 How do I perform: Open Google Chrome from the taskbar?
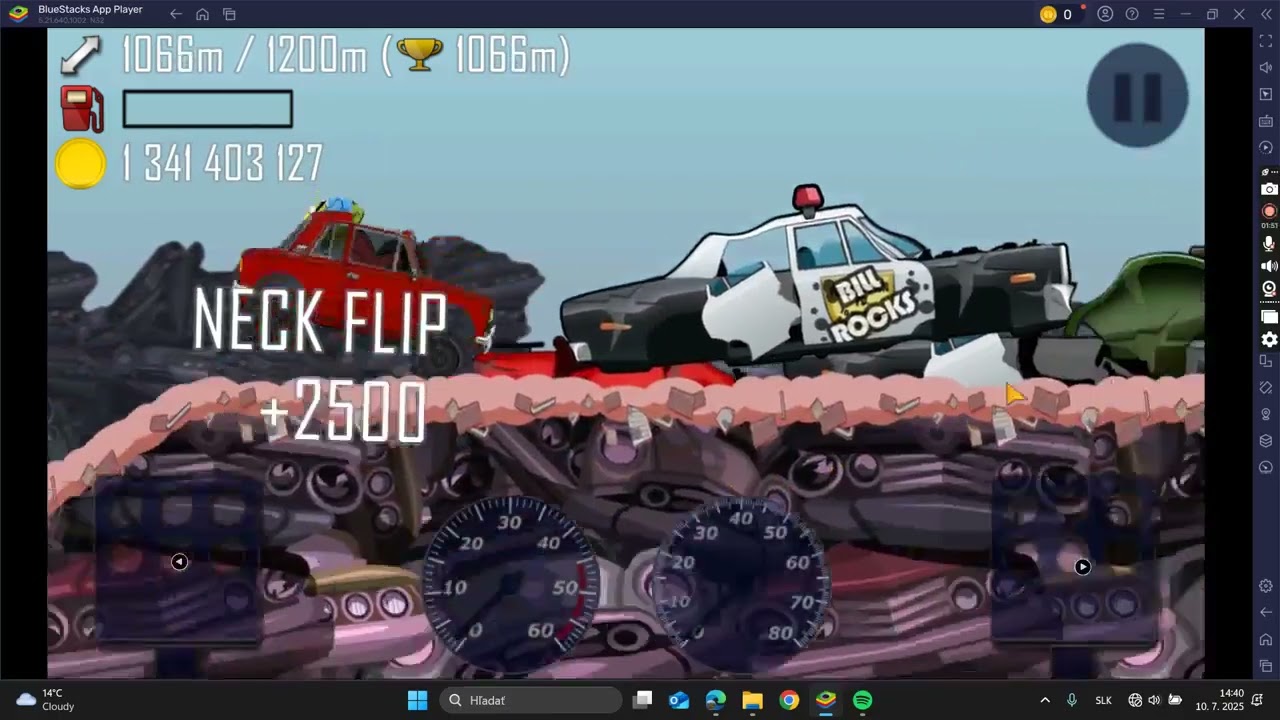click(x=789, y=700)
